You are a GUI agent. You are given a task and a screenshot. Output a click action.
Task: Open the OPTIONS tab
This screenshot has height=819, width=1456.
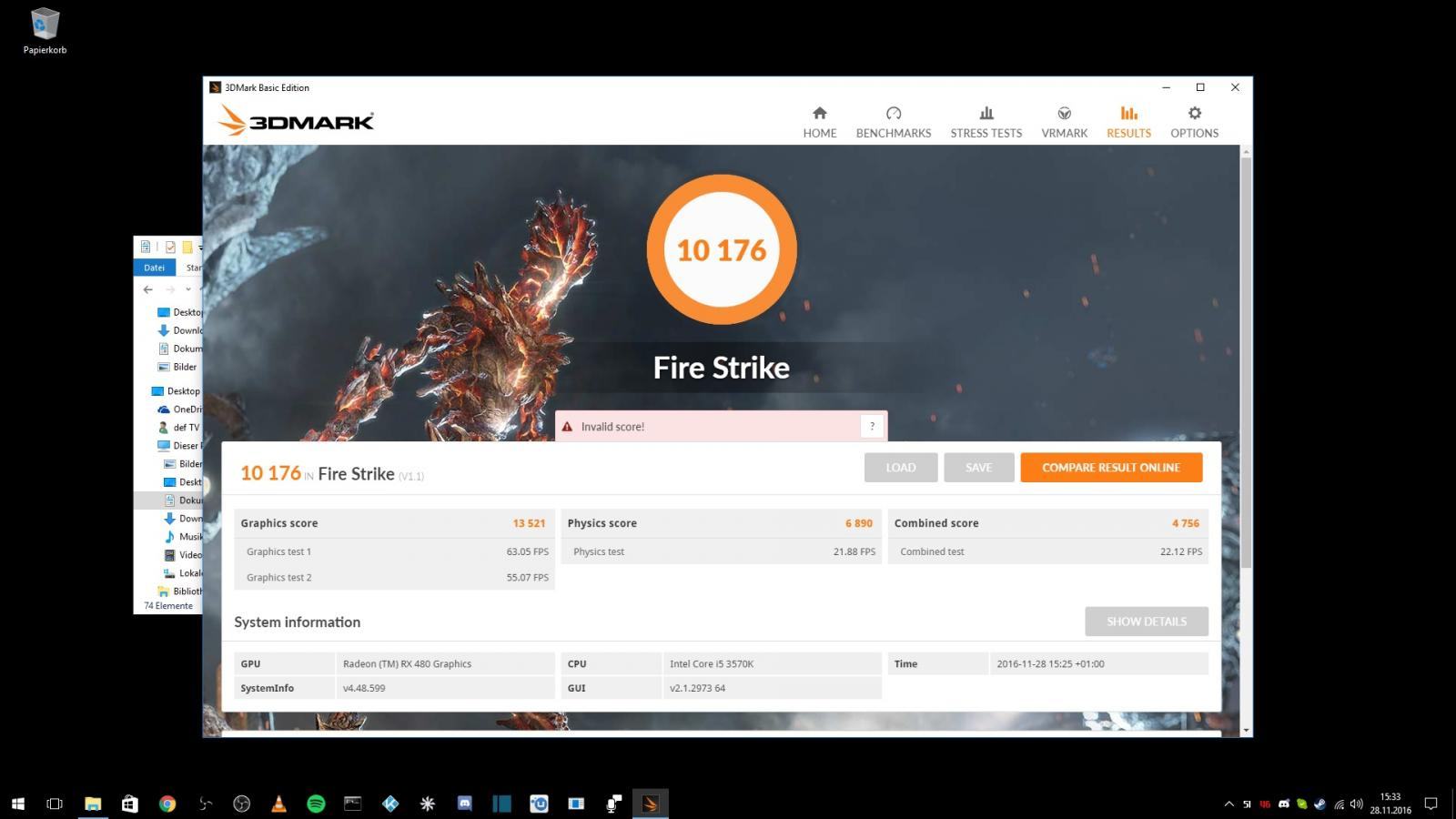coord(1194,122)
